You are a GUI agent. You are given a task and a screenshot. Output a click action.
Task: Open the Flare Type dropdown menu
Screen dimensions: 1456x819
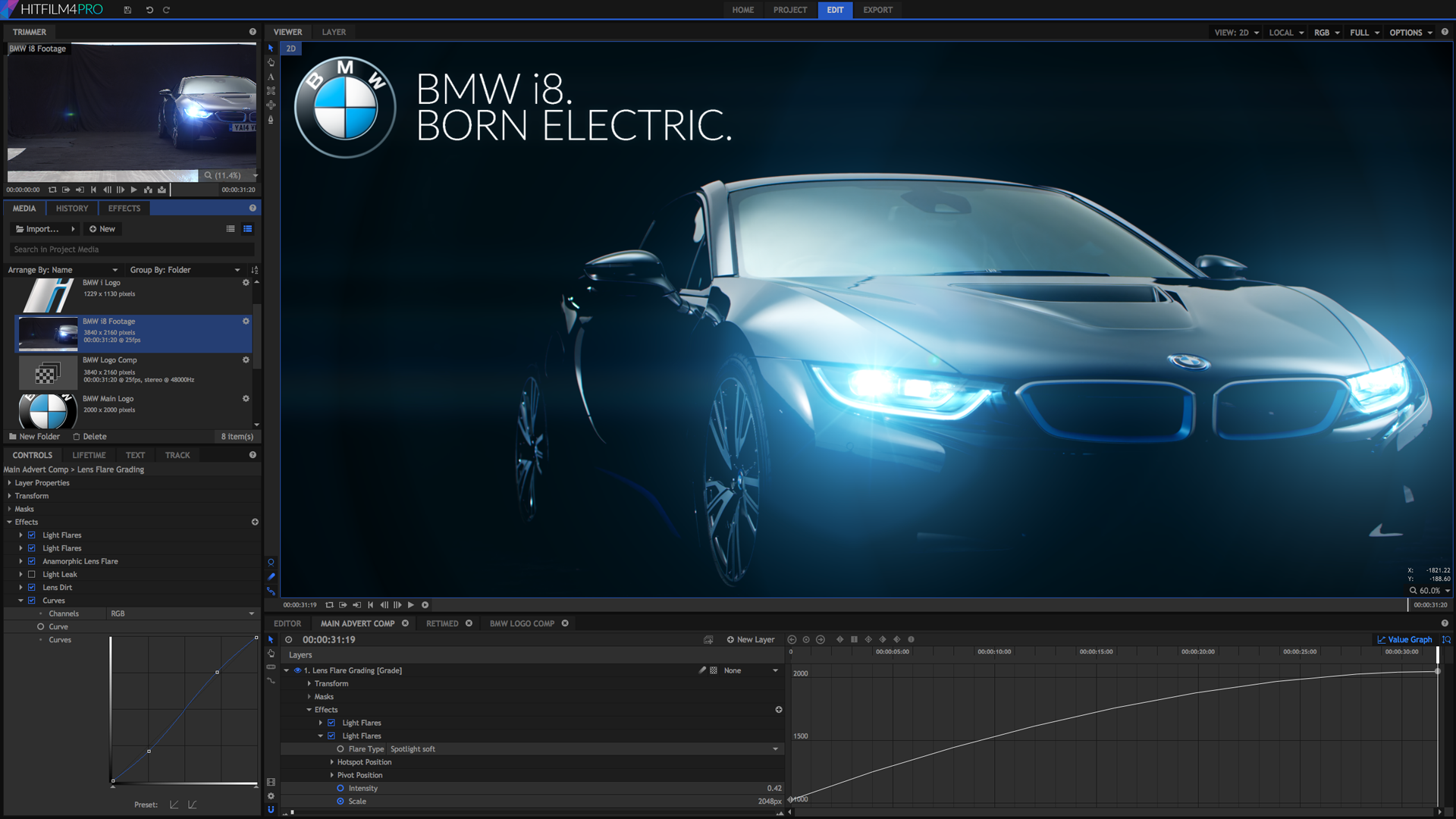pos(778,749)
